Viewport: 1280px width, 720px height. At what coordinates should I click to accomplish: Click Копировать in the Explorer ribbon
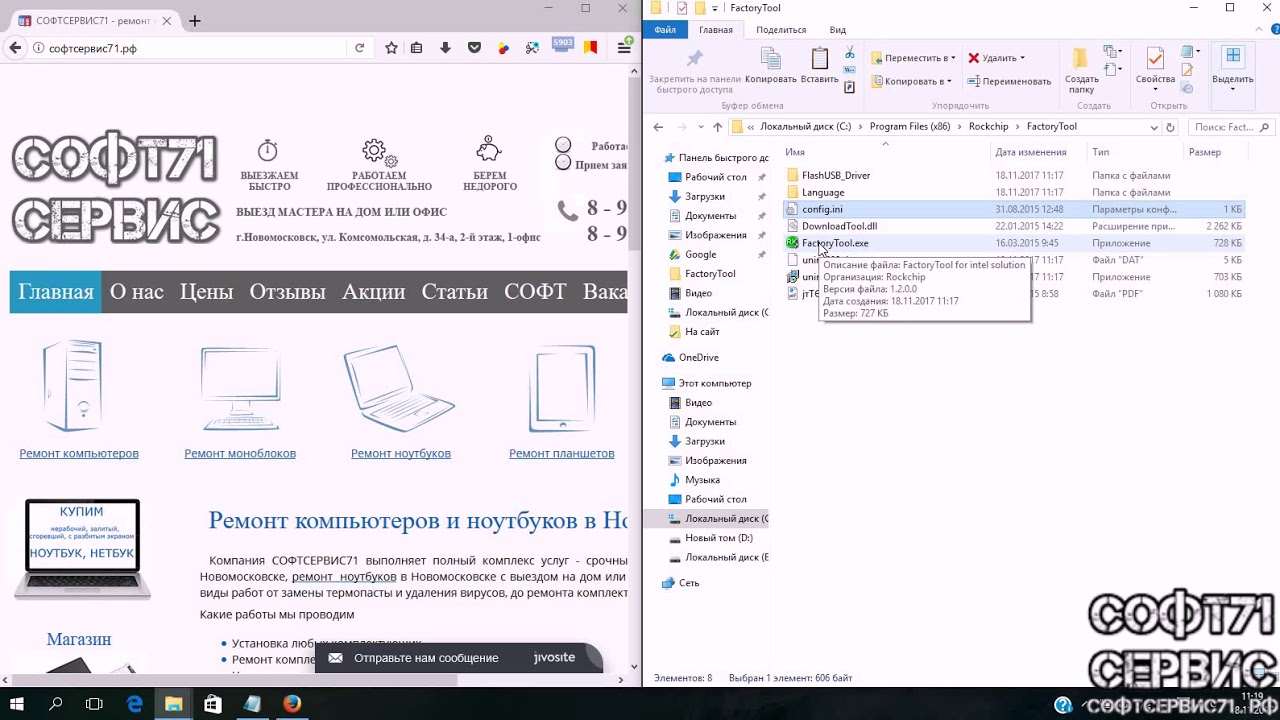771,65
